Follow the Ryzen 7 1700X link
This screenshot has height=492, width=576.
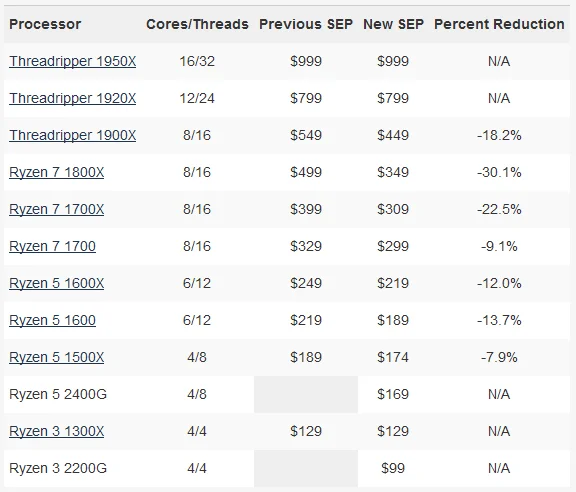[57, 209]
